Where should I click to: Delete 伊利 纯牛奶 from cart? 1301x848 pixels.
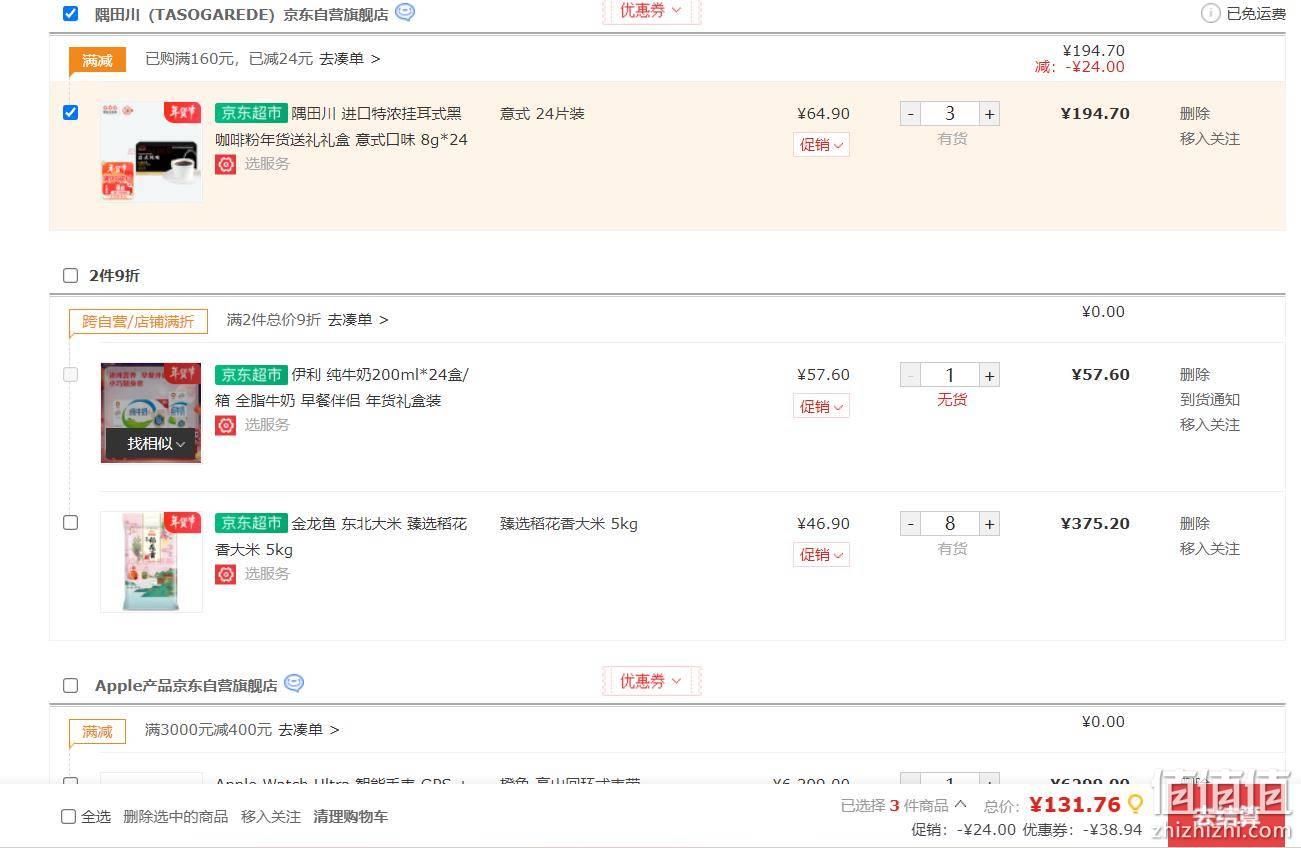pos(1195,375)
